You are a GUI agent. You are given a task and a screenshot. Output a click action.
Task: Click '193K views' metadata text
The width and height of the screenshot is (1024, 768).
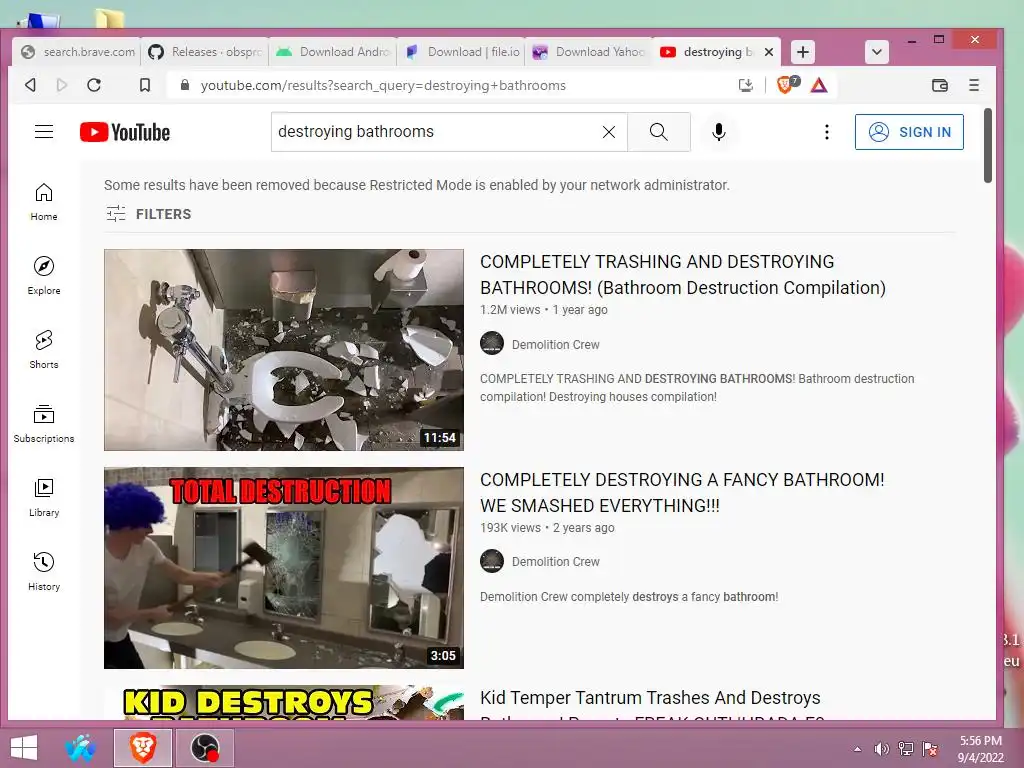pos(510,528)
